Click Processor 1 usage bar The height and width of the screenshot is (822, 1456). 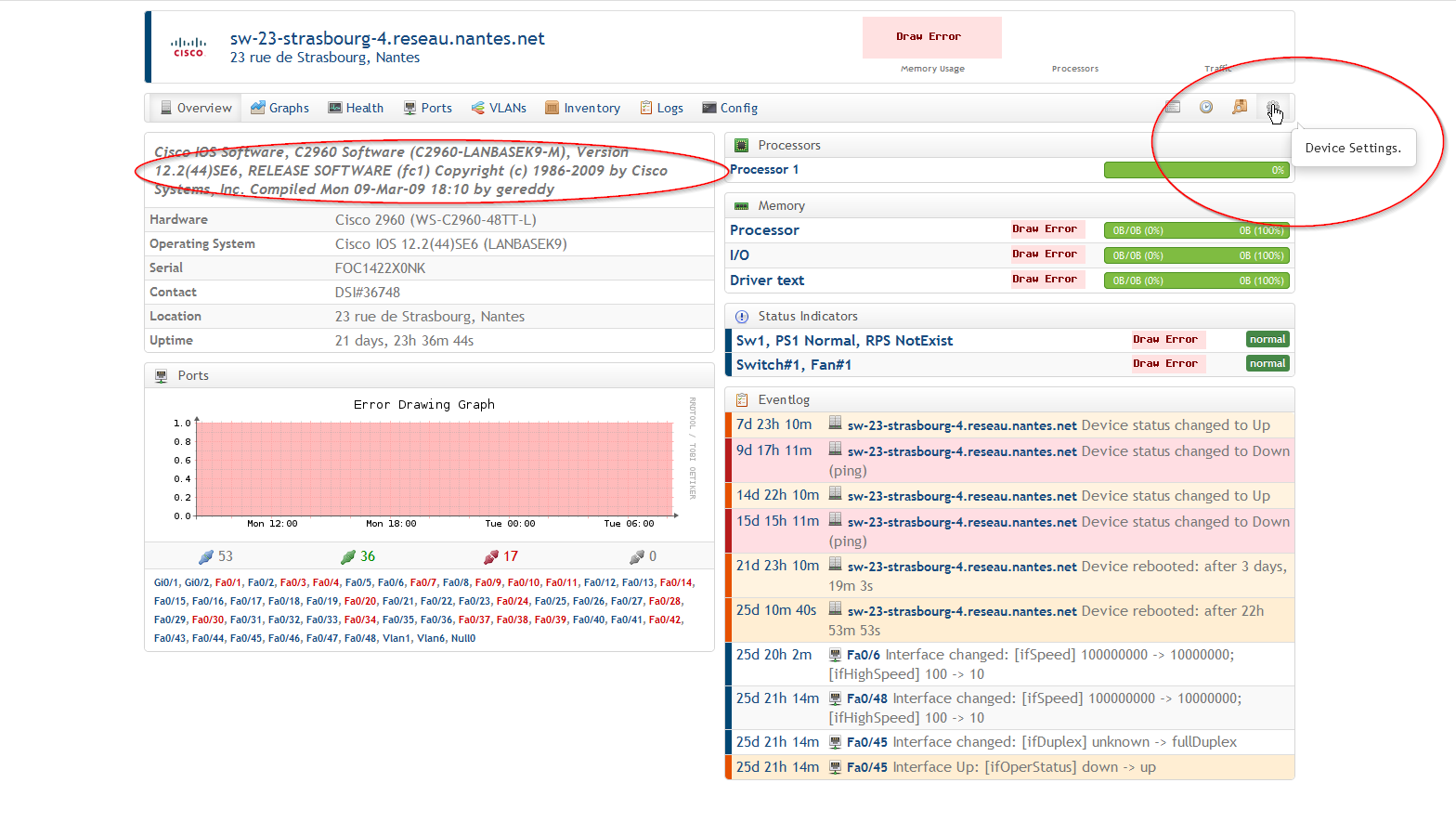pyautogui.click(x=1196, y=170)
